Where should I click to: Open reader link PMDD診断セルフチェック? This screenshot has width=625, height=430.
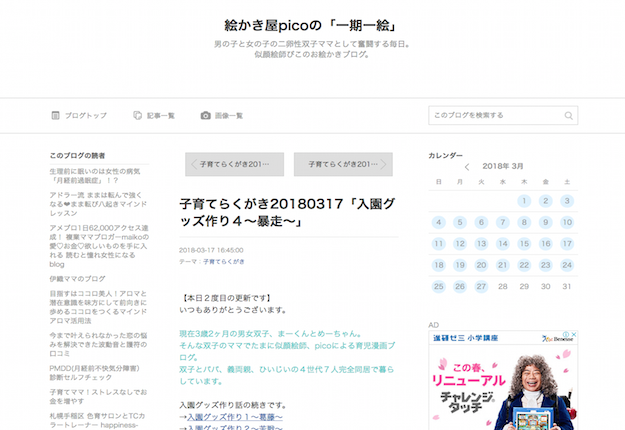pyautogui.click(x=94, y=373)
